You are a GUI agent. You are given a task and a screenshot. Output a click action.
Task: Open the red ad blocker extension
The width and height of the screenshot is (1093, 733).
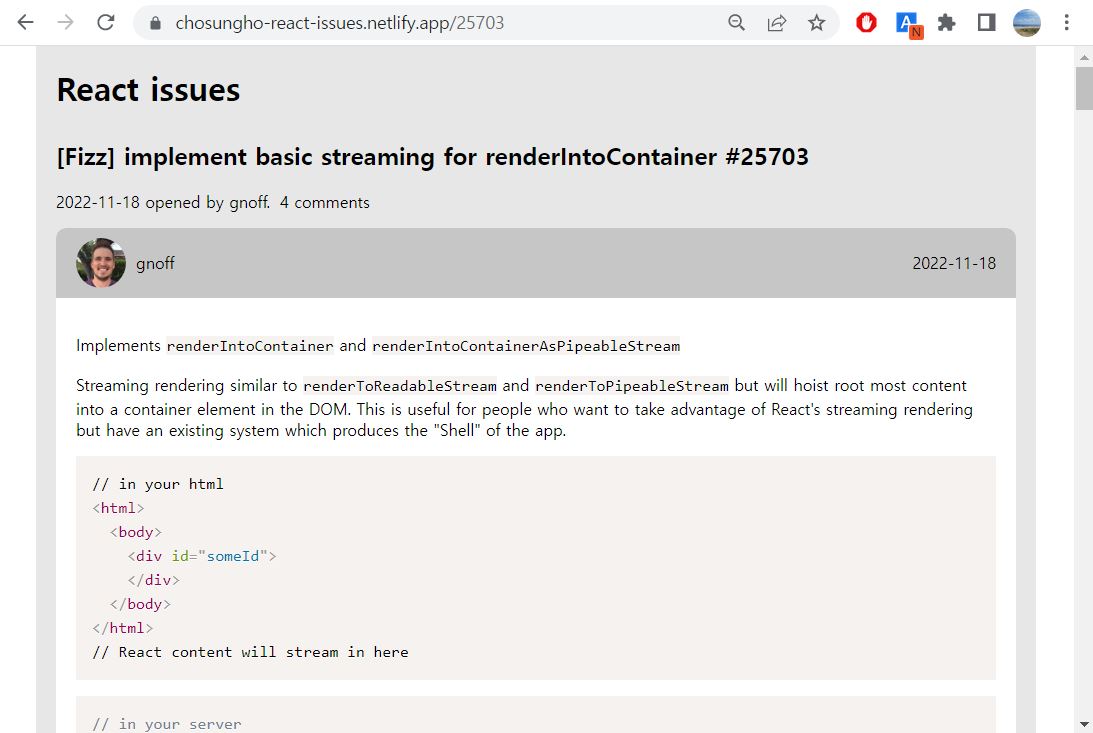[866, 23]
